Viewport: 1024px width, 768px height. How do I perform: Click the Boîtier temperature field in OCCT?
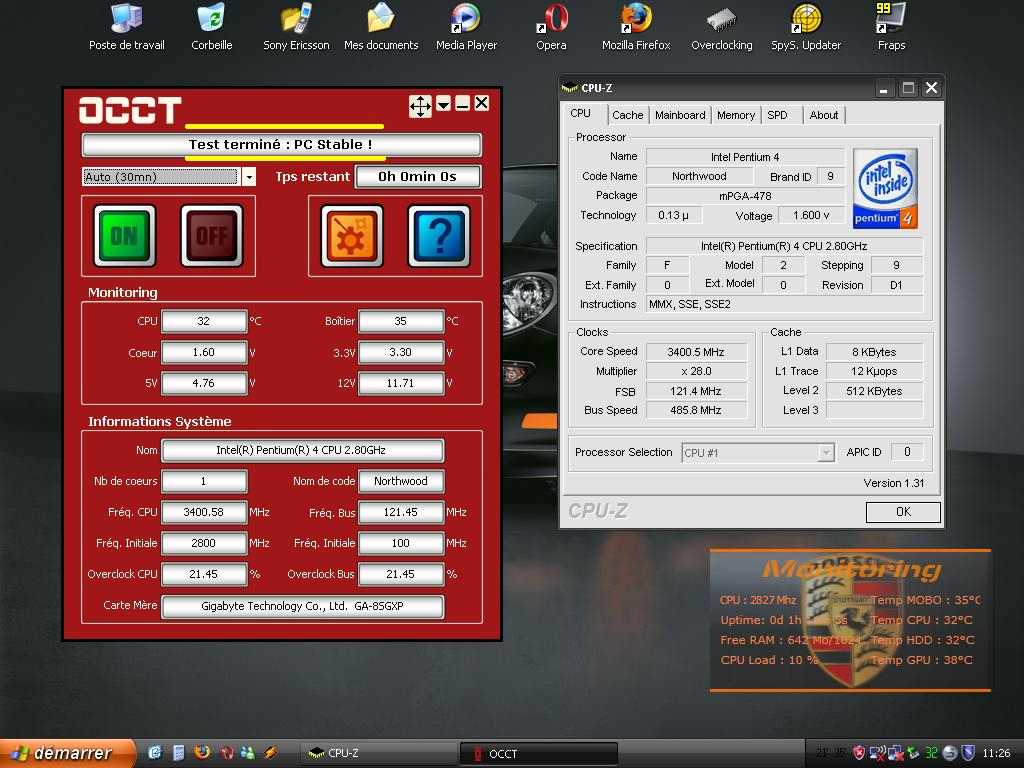point(401,321)
